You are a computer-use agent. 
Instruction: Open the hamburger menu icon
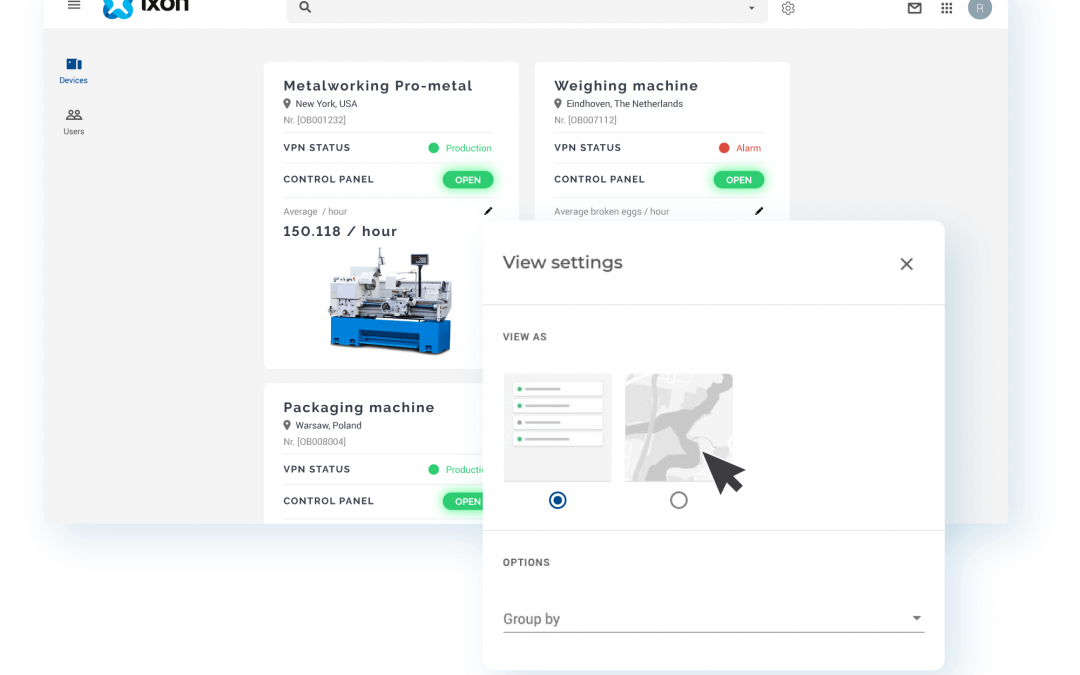(x=74, y=6)
